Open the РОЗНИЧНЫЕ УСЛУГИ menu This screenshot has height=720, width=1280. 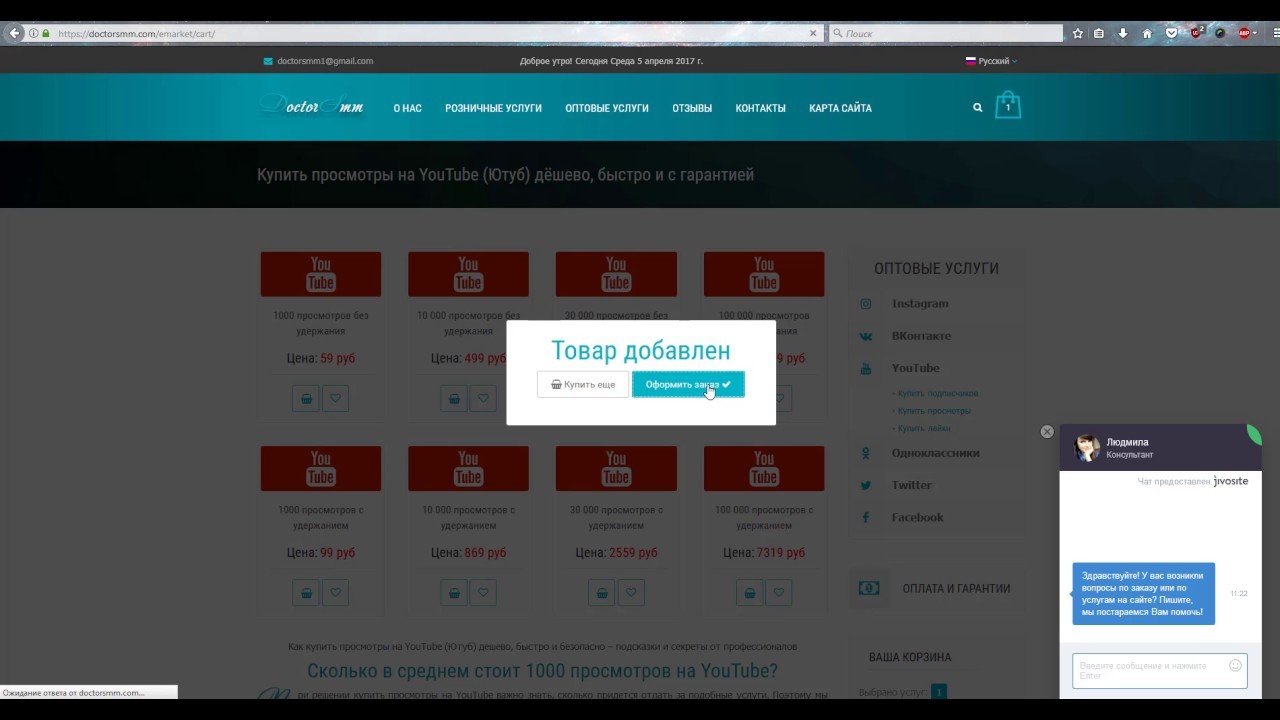(x=493, y=108)
